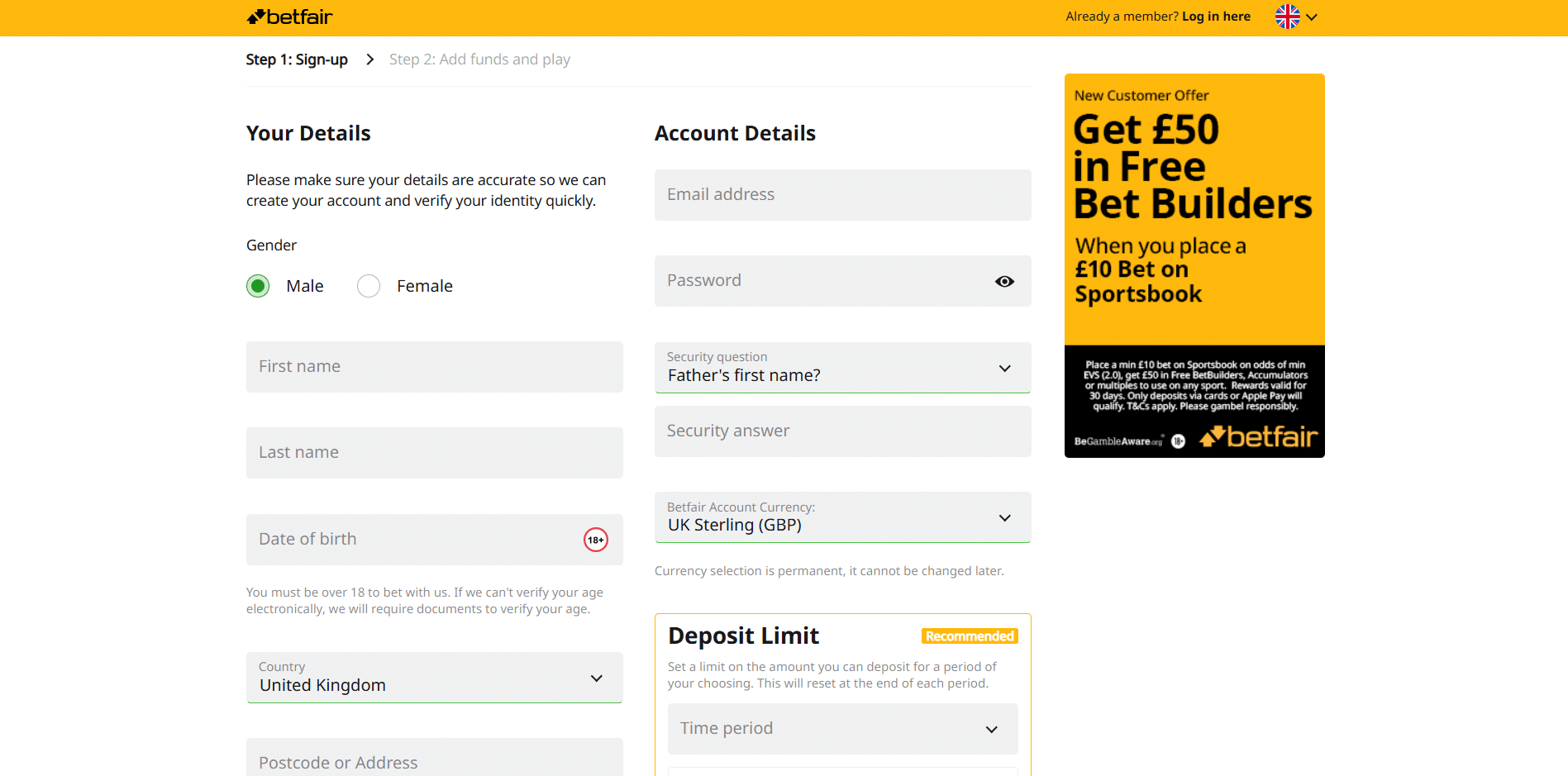Click the checked green Male radio button

point(257,285)
